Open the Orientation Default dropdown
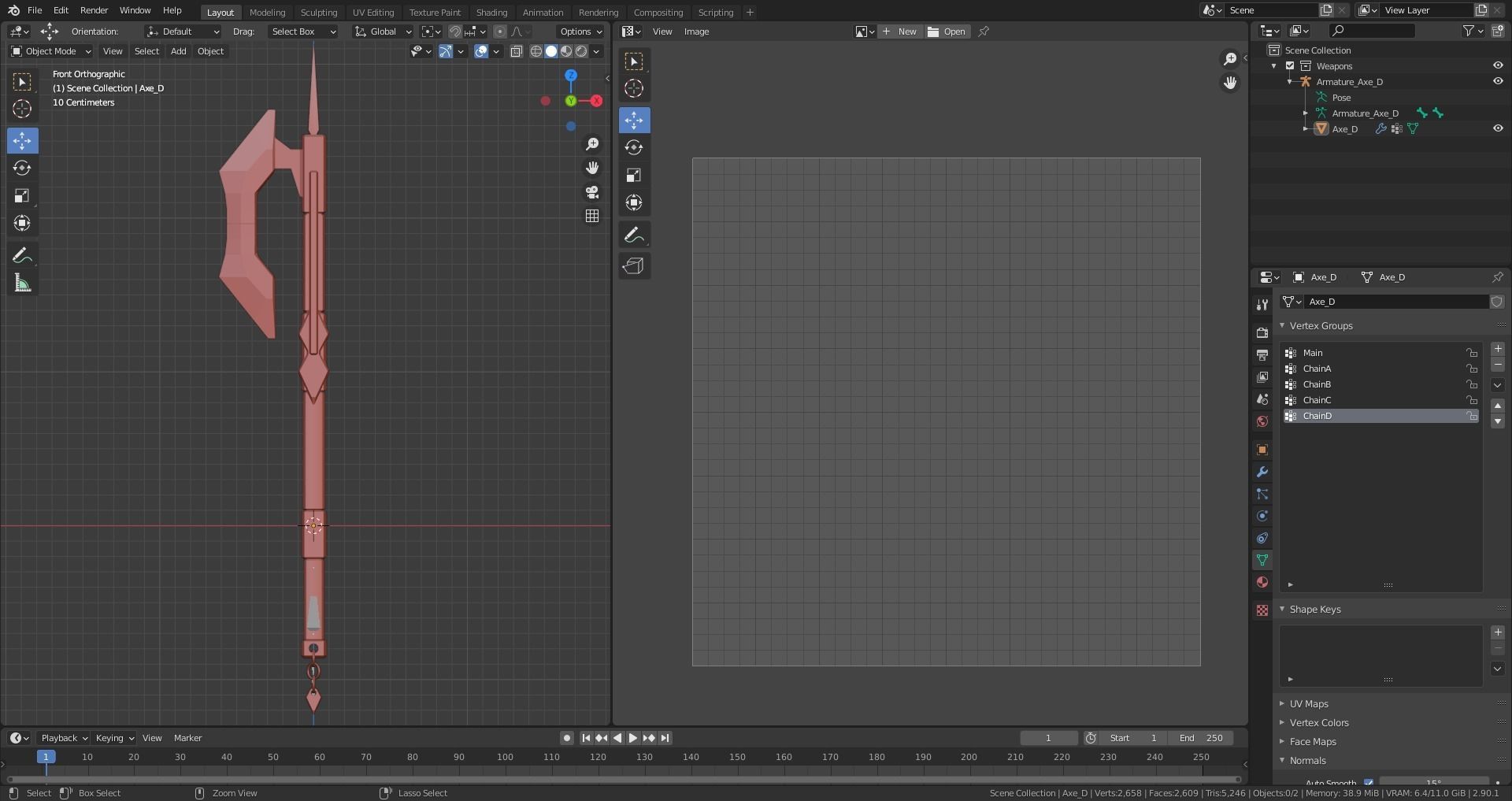 183,32
